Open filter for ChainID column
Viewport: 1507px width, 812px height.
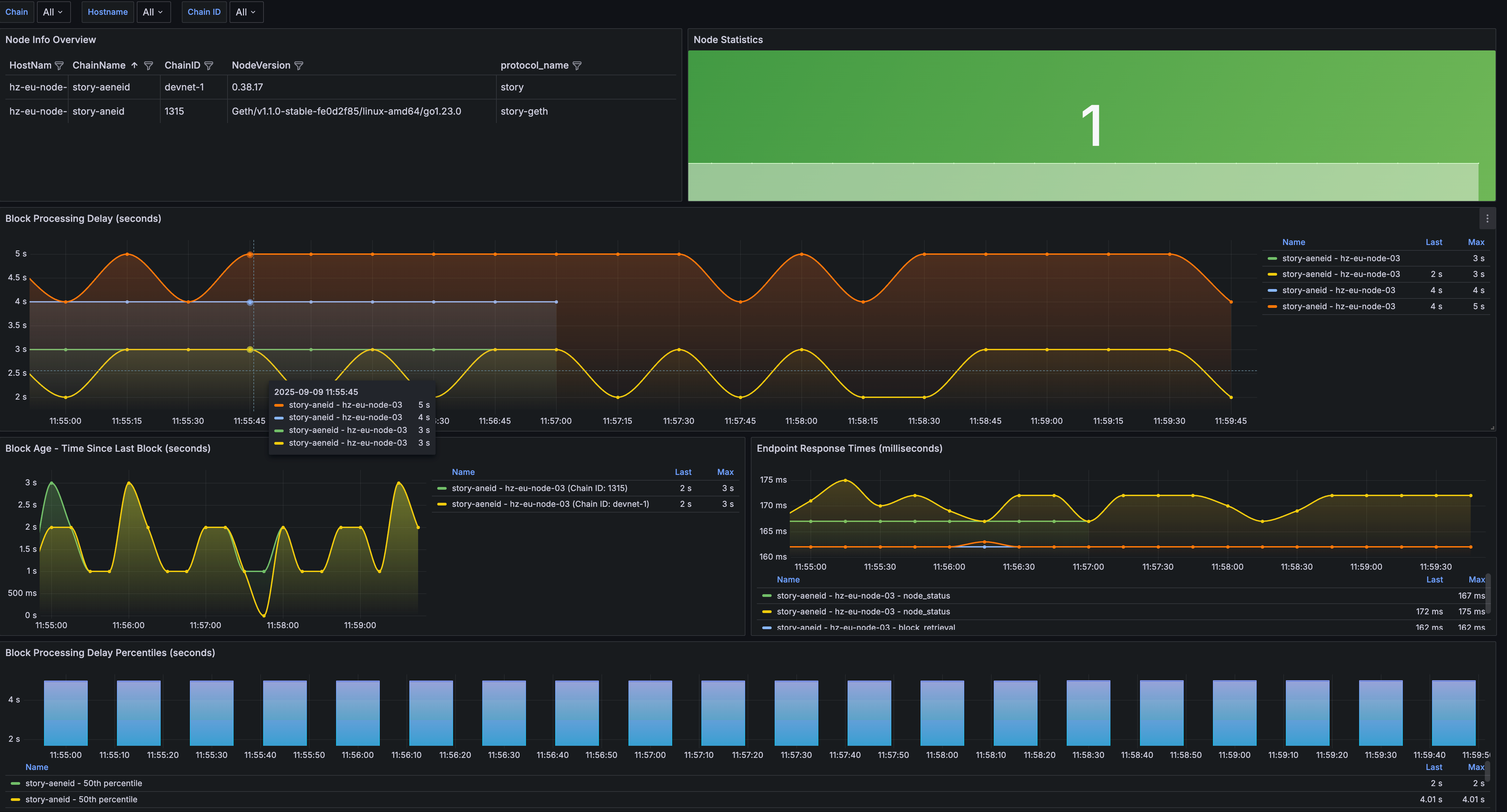click(x=209, y=66)
